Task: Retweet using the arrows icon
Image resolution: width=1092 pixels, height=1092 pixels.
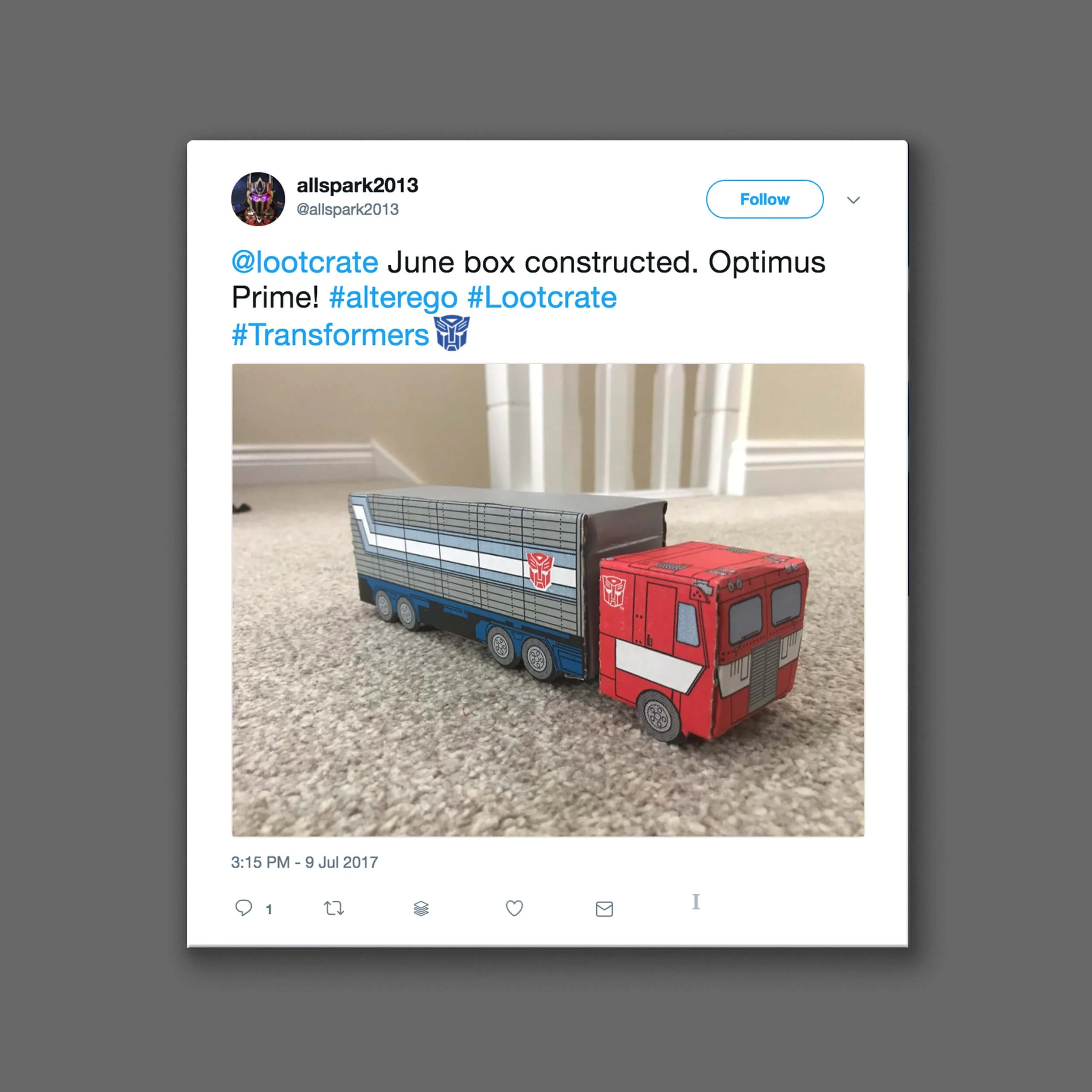Action: (x=333, y=908)
